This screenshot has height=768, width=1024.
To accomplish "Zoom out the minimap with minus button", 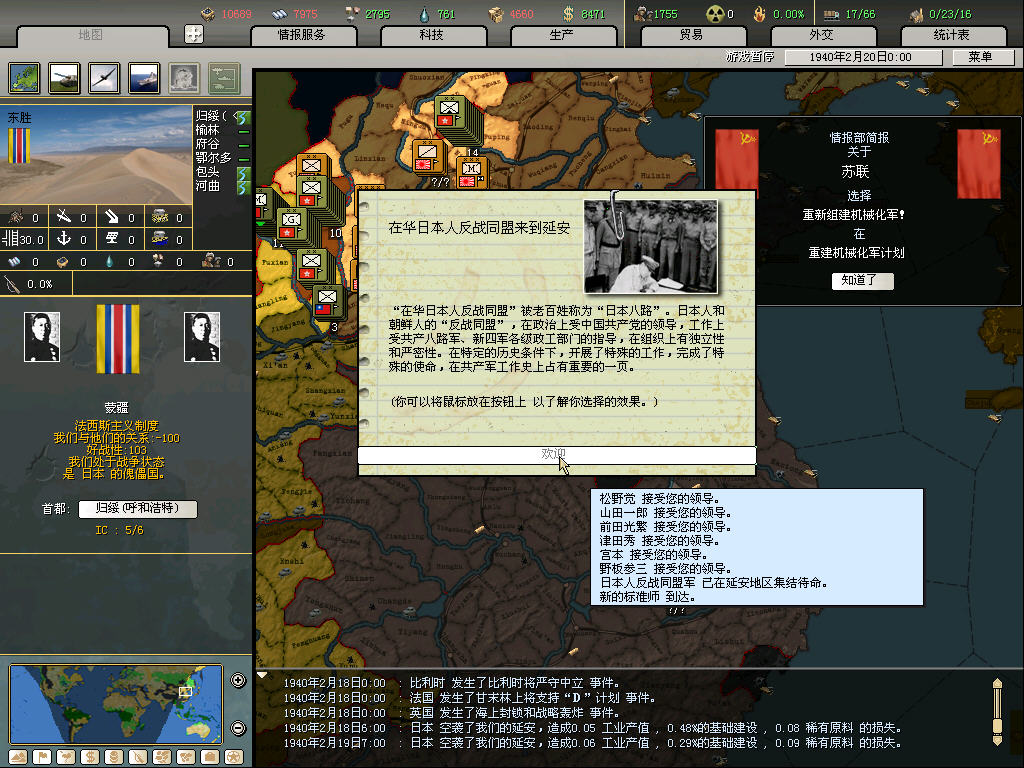I will tap(238, 728).
